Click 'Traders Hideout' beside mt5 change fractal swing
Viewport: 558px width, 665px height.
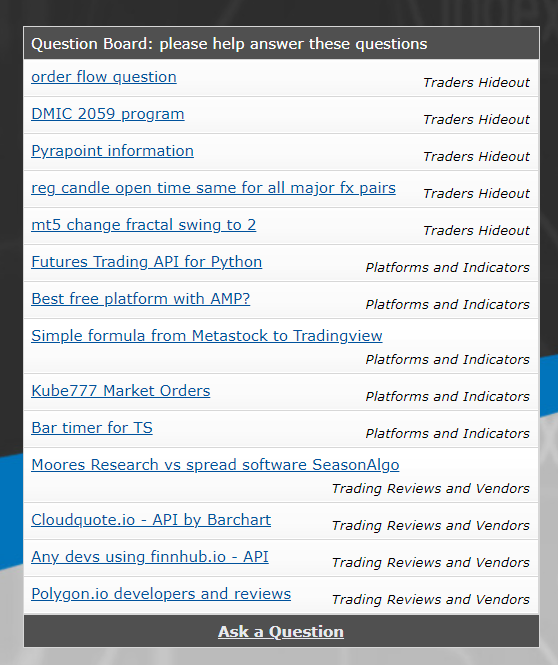point(477,230)
